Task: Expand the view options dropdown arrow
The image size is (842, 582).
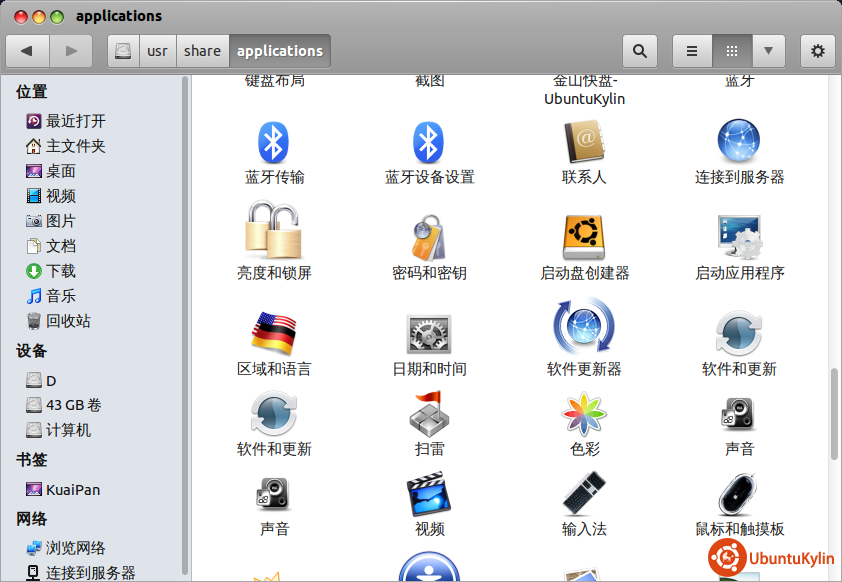Action: [768, 51]
